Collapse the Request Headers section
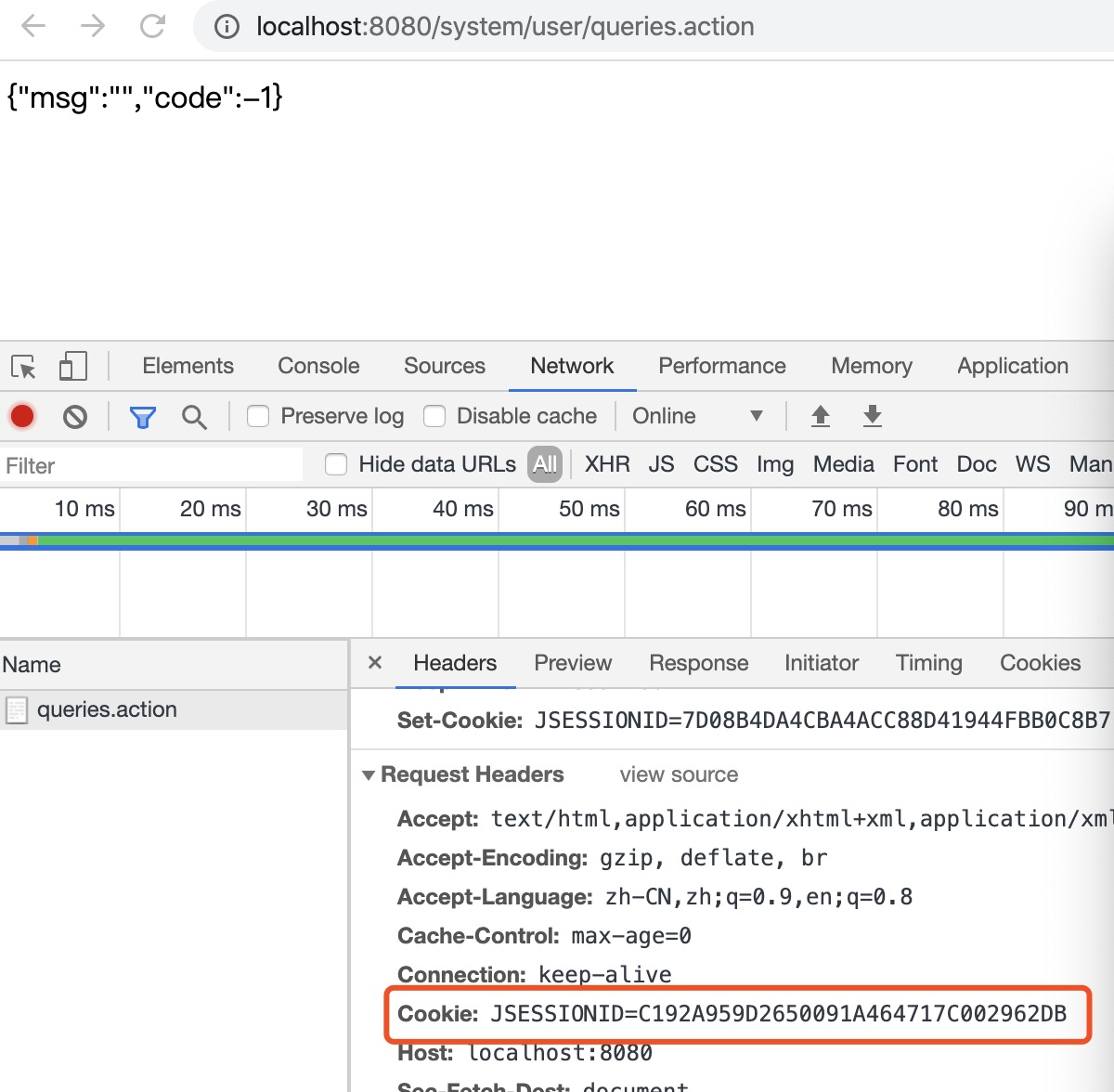The height and width of the screenshot is (1092, 1114). (369, 774)
